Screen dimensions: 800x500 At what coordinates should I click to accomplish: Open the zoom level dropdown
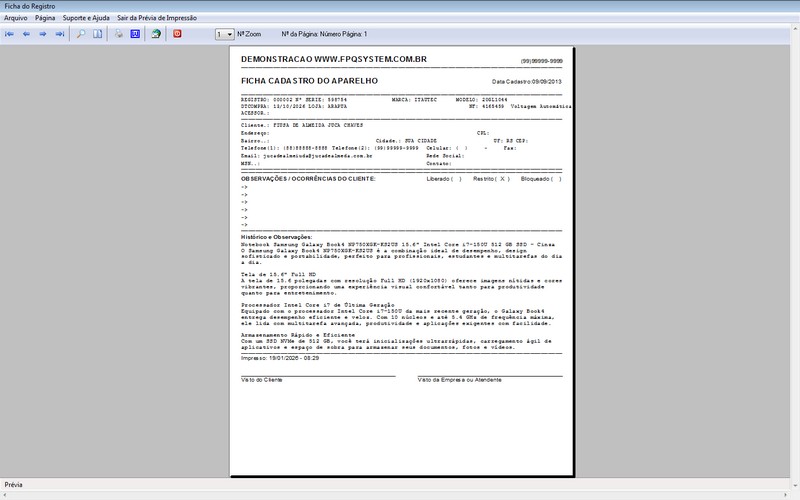click(x=224, y=34)
